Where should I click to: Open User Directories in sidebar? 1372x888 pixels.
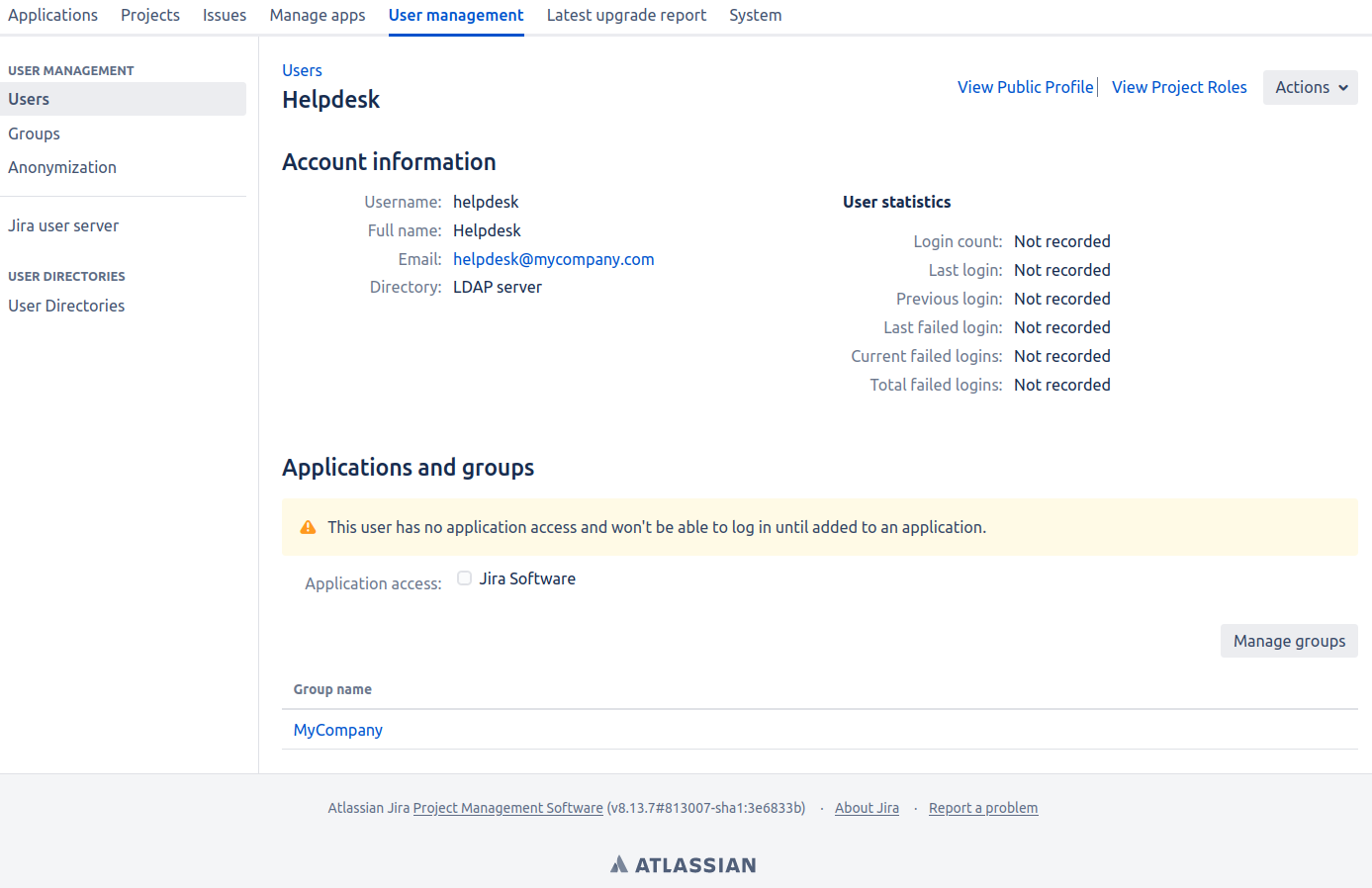click(66, 306)
